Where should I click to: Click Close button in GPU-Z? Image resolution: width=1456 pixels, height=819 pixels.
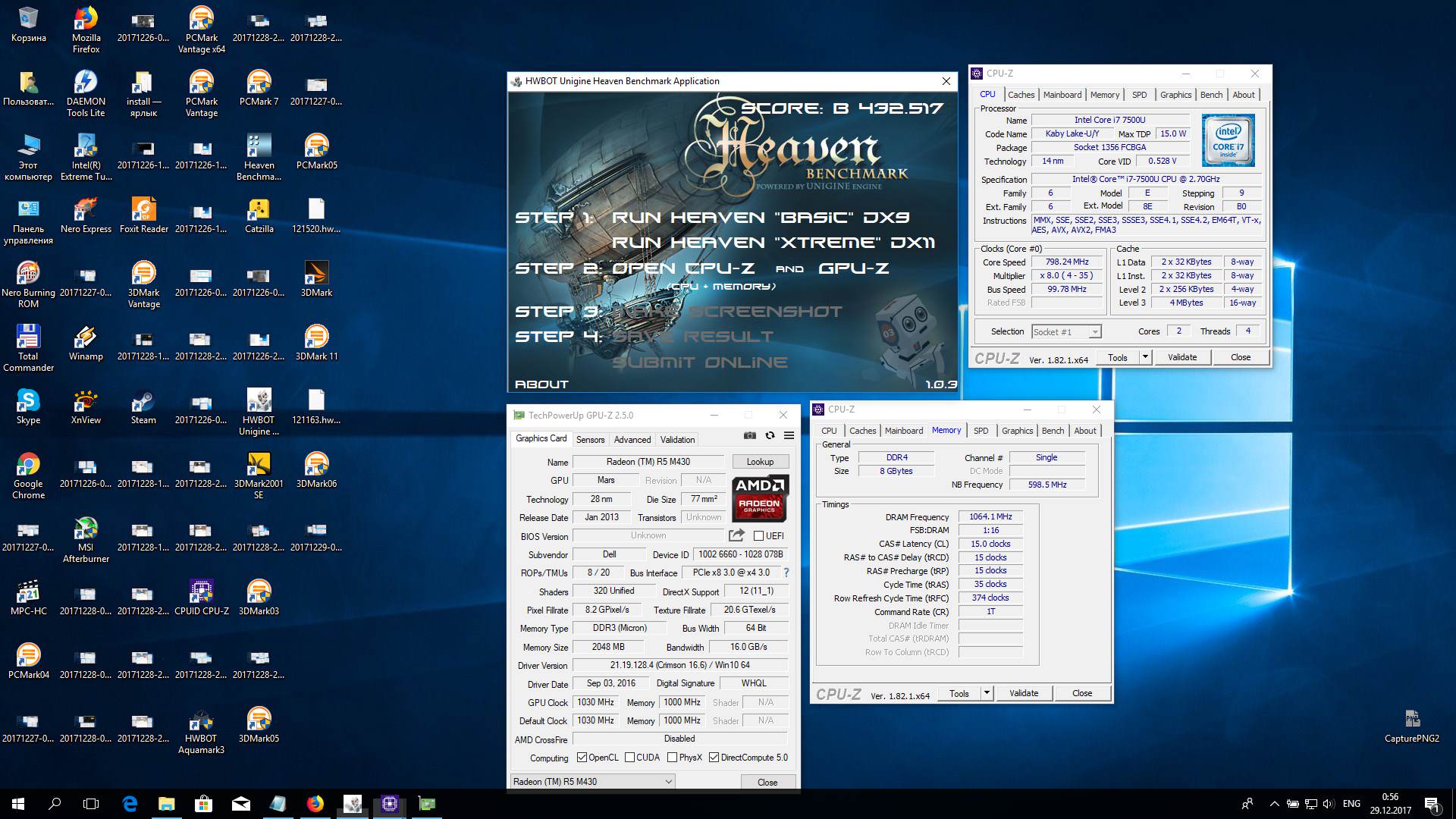click(x=767, y=782)
